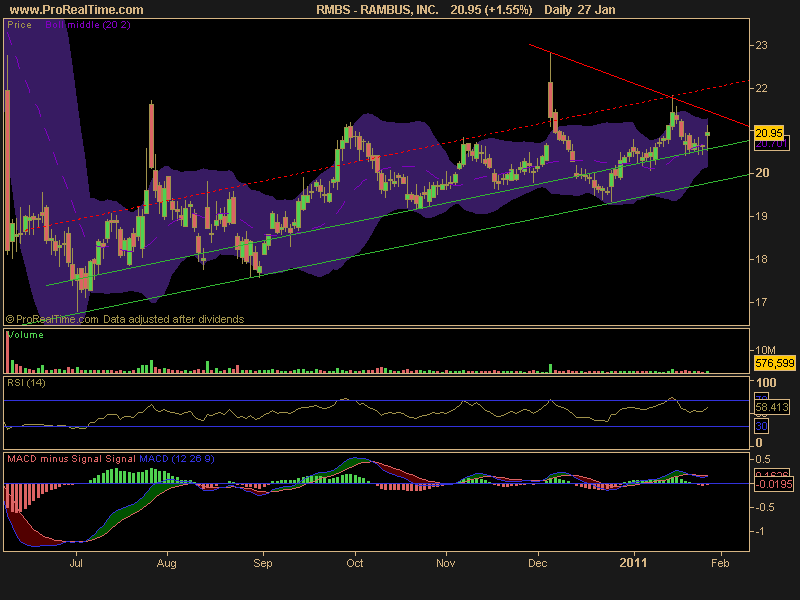
Task: Click the RSI (14) panel label
Action: [26, 383]
